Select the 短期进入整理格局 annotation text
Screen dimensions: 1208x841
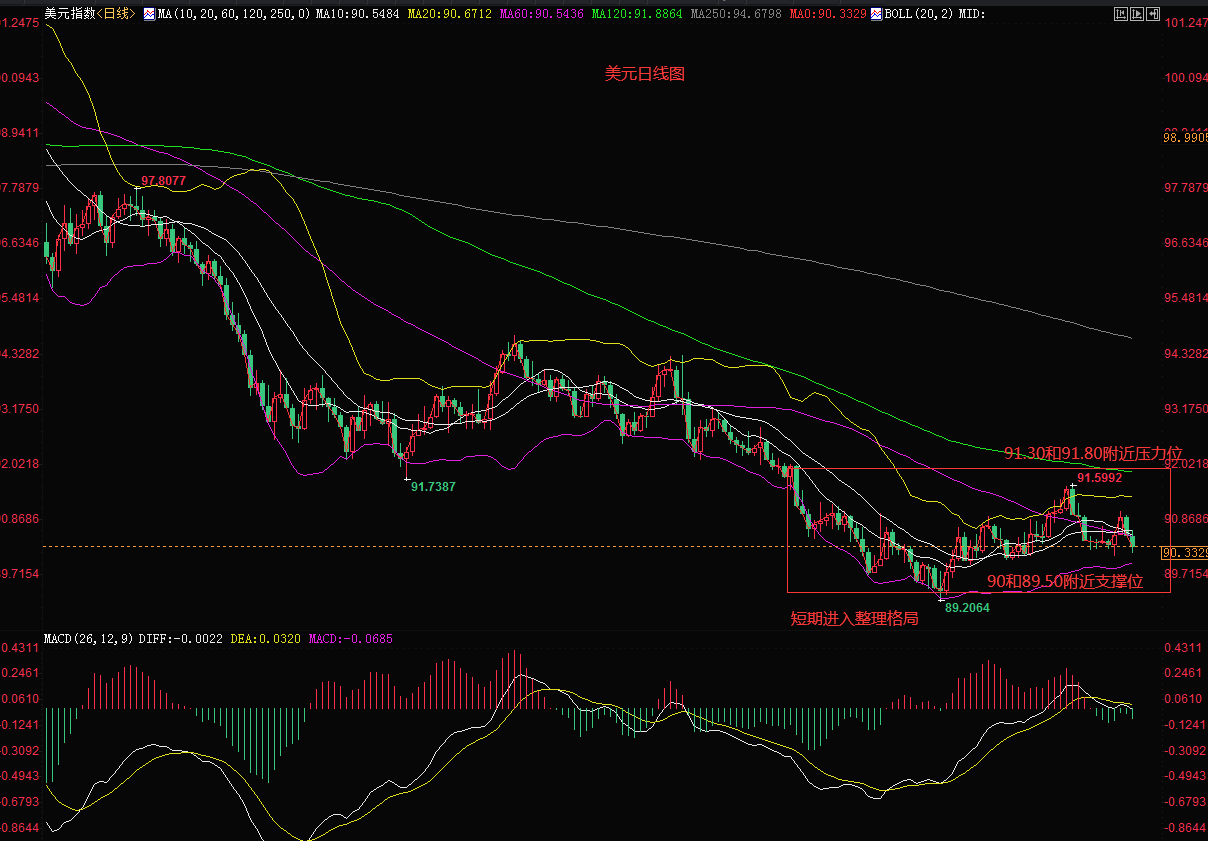click(x=854, y=618)
